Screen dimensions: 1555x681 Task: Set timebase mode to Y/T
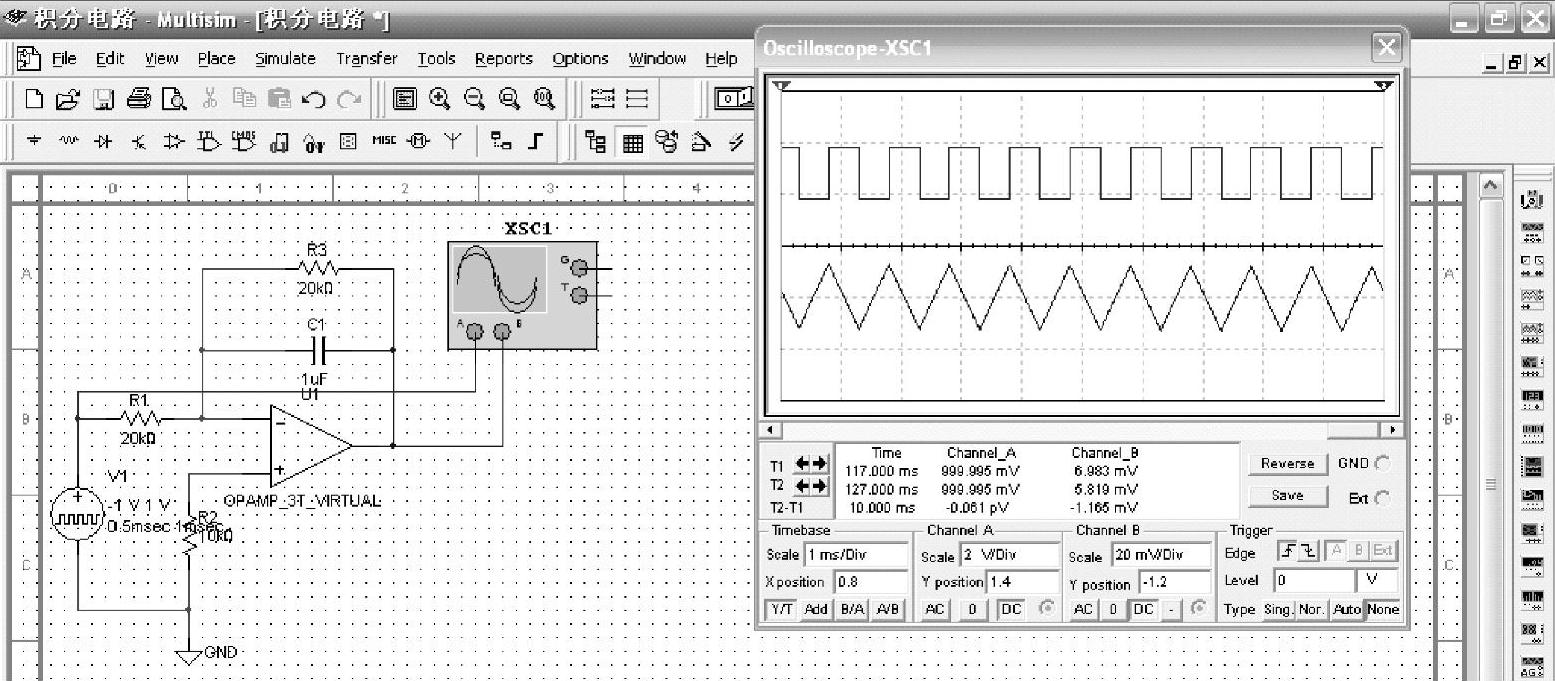pyautogui.click(x=781, y=610)
